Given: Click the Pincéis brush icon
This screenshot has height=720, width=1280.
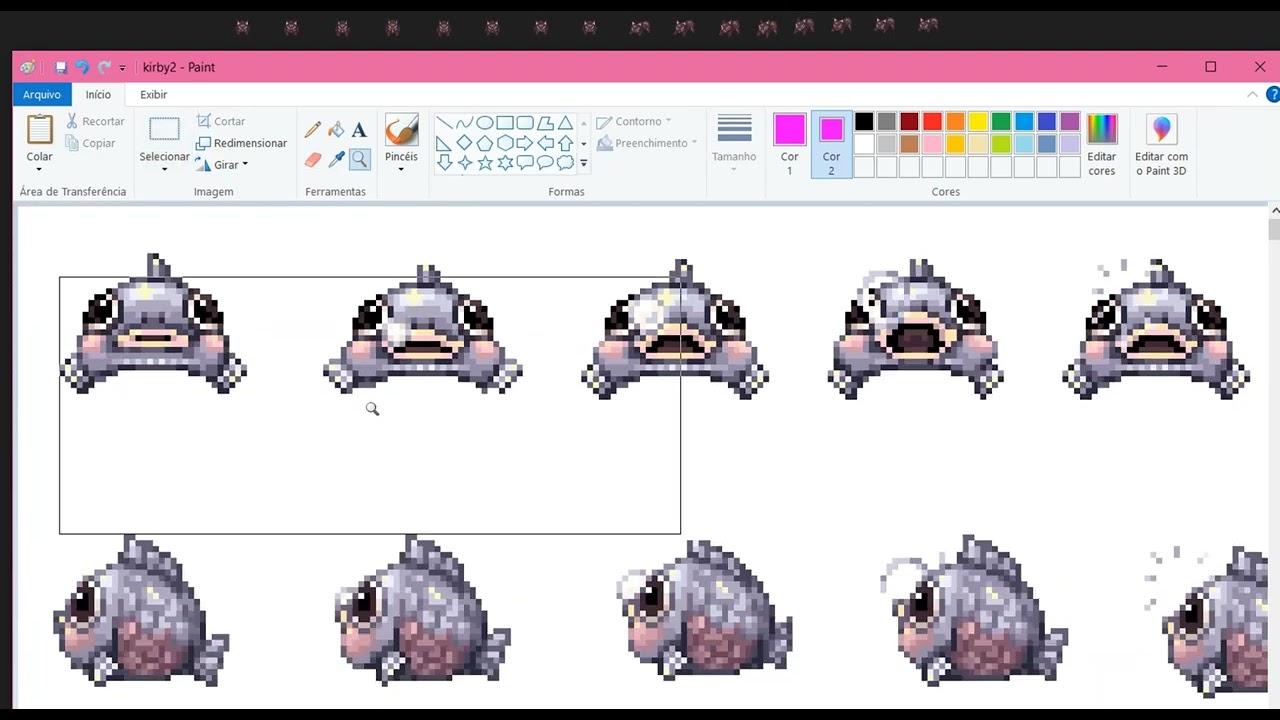Looking at the screenshot, I should [401, 130].
